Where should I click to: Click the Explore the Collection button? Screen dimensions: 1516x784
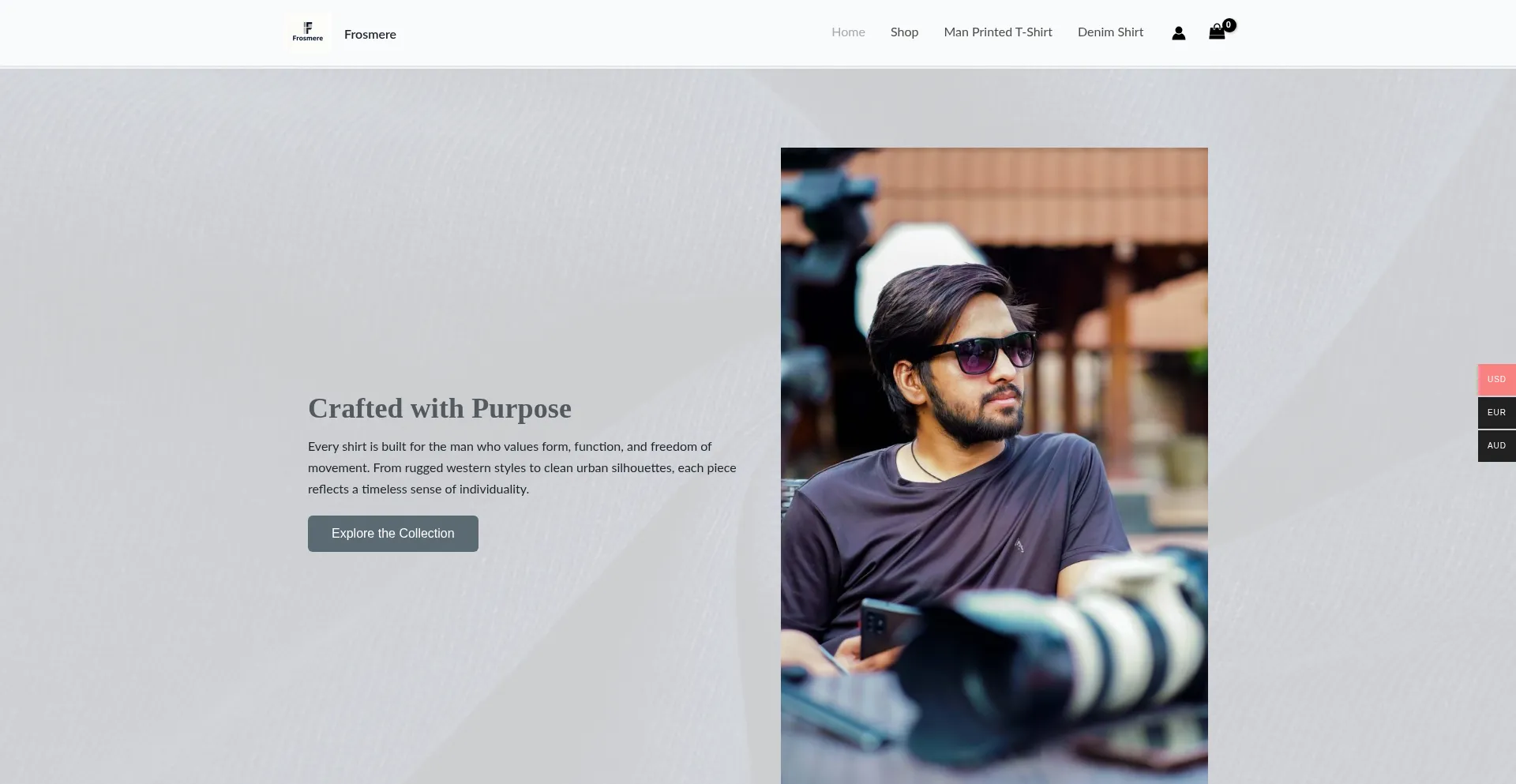[393, 534]
